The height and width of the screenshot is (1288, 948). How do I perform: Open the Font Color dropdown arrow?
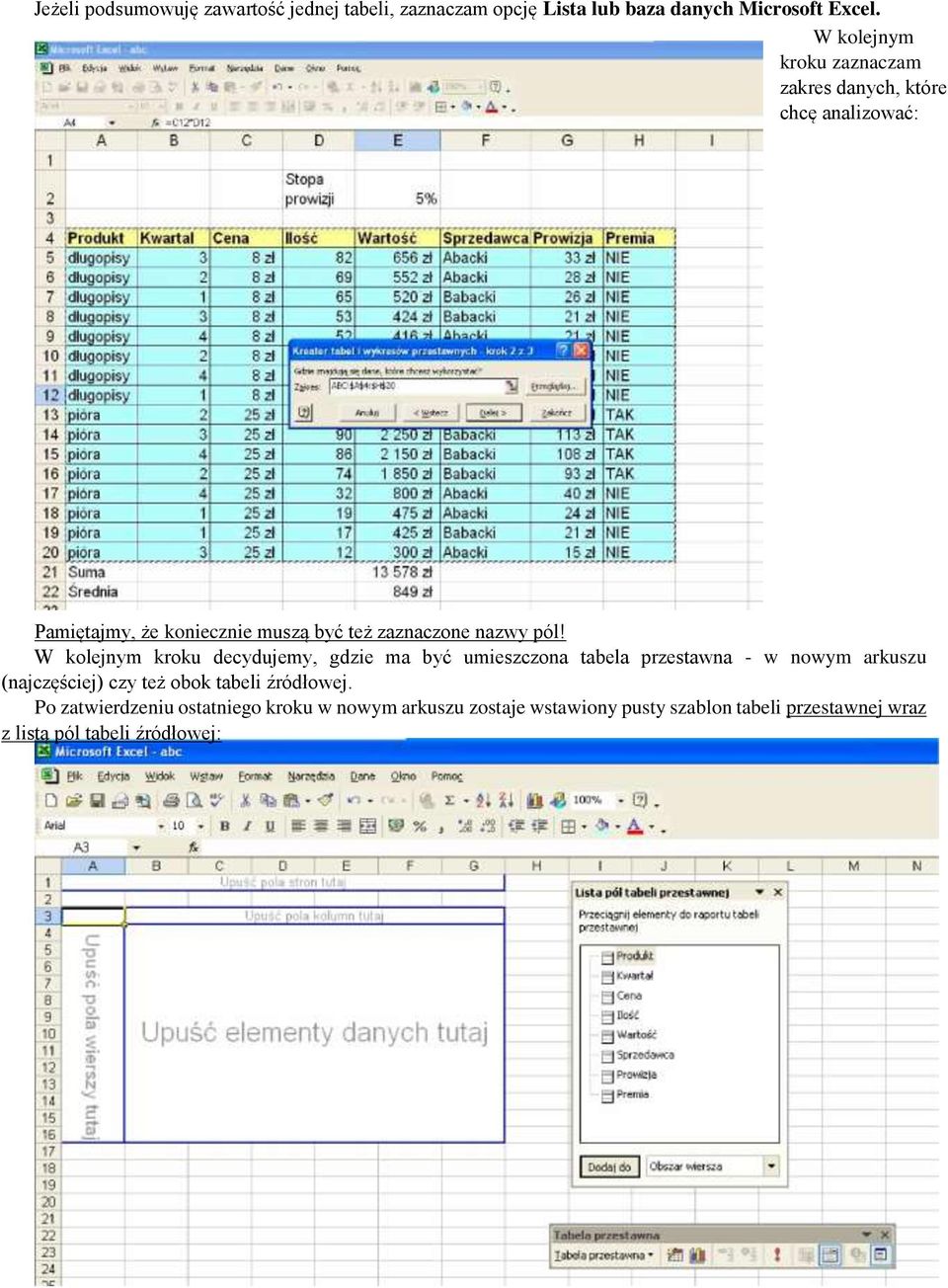click(651, 826)
